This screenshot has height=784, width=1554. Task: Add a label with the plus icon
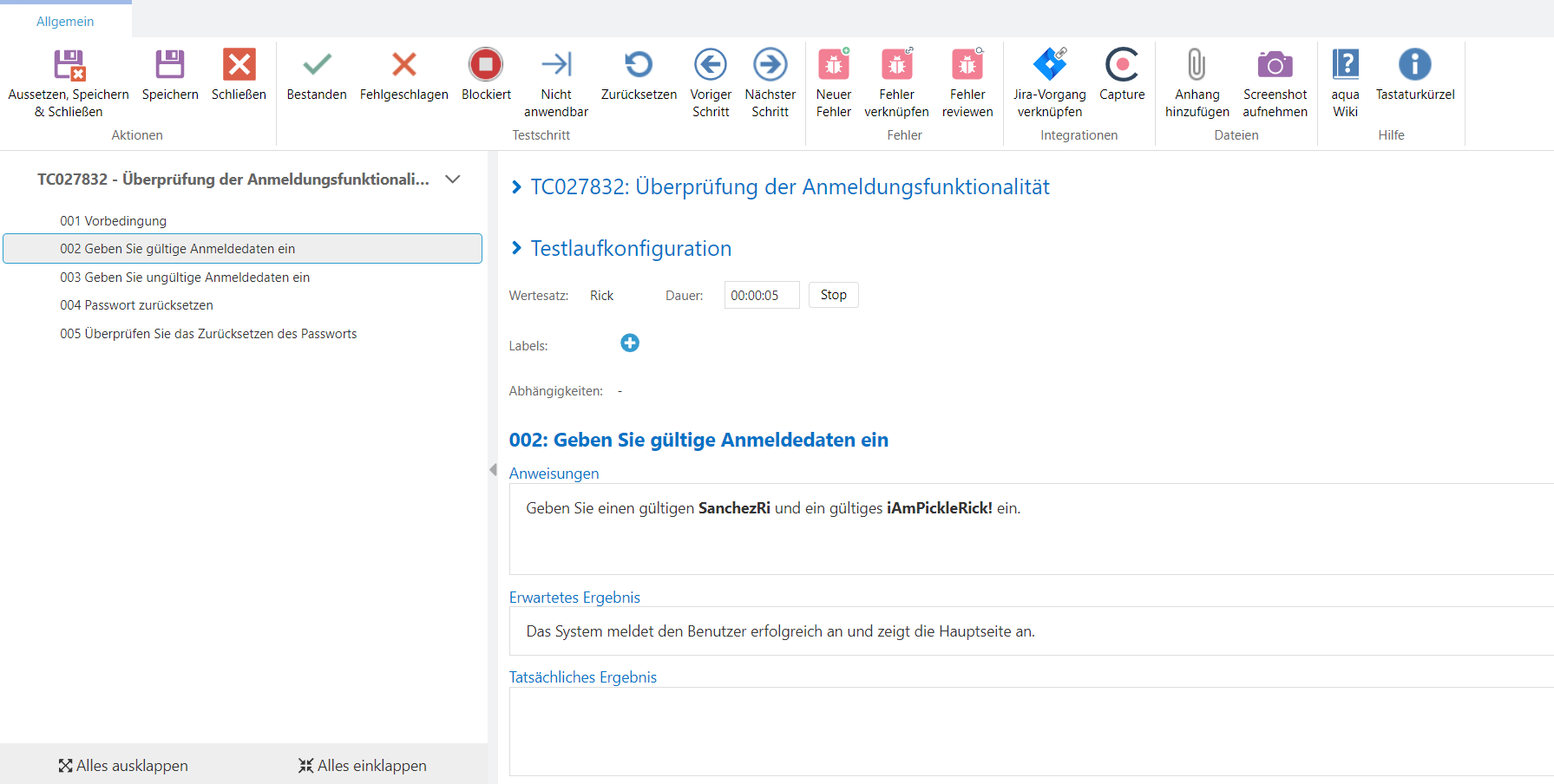[630, 343]
